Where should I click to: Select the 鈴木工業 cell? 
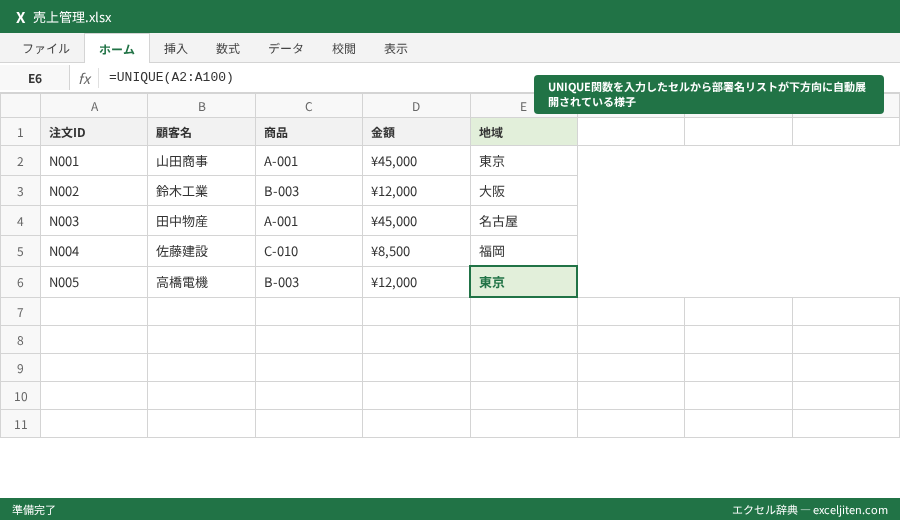(x=201, y=191)
